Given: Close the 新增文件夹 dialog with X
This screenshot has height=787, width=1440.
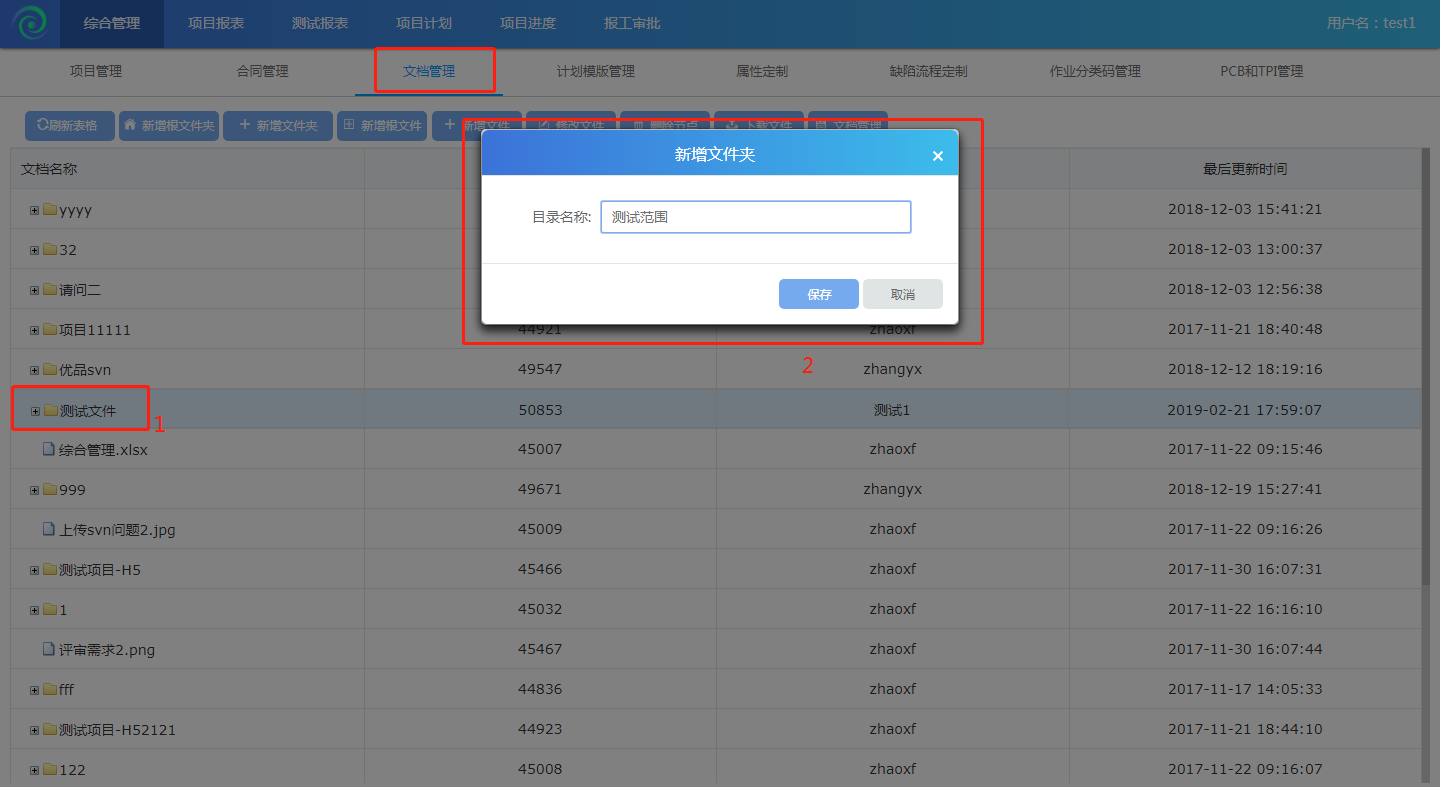Looking at the screenshot, I should tap(937, 156).
